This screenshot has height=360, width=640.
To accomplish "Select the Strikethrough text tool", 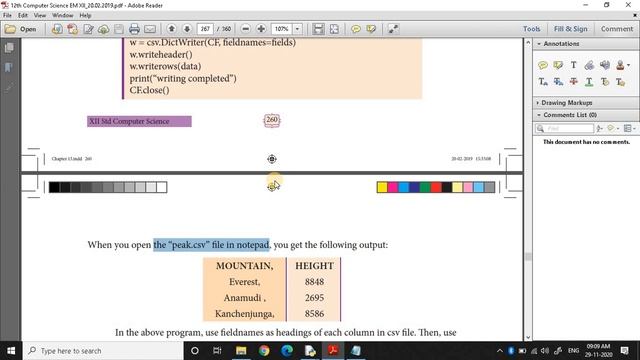I will tap(573, 82).
